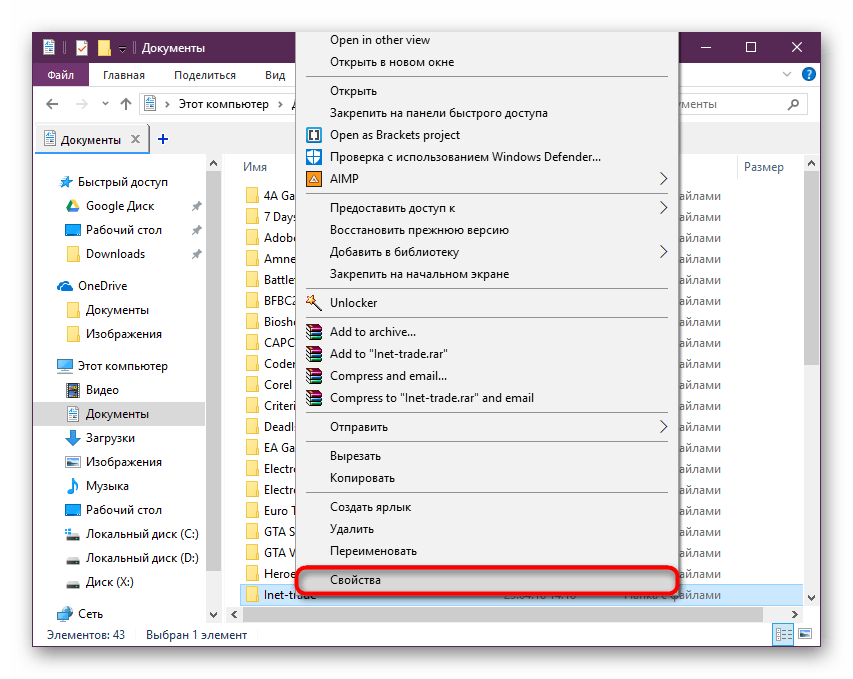Open a new tab with the plus icon
Viewport: 853px width, 679px height.
163,139
